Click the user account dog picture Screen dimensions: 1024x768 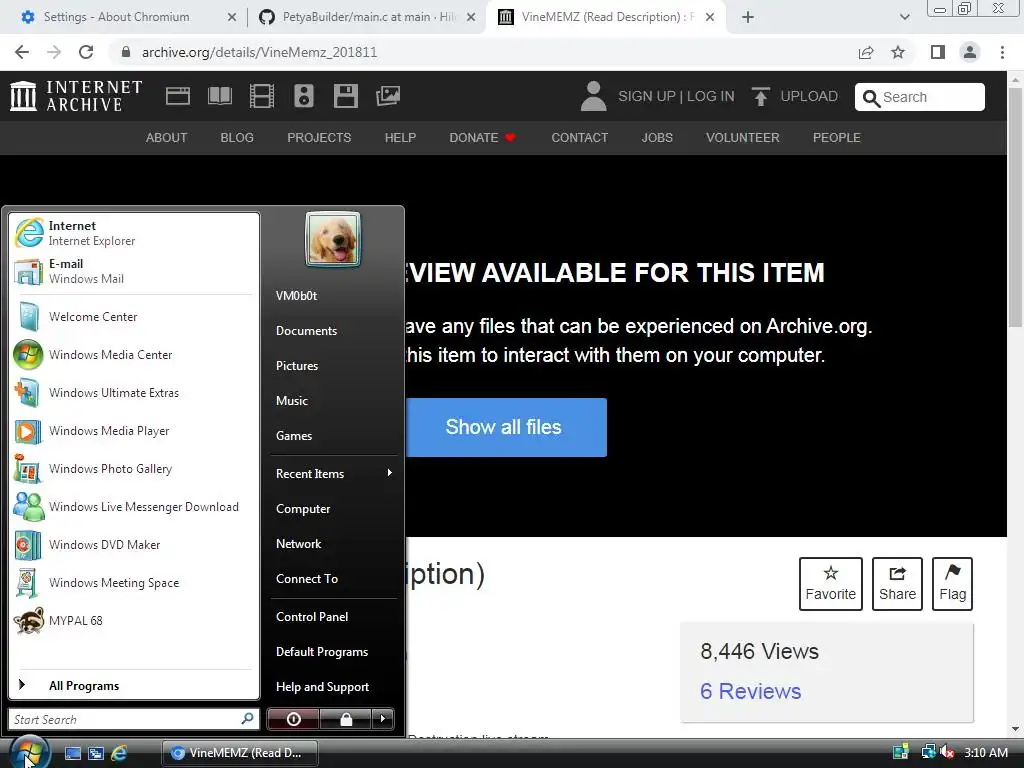click(x=333, y=239)
